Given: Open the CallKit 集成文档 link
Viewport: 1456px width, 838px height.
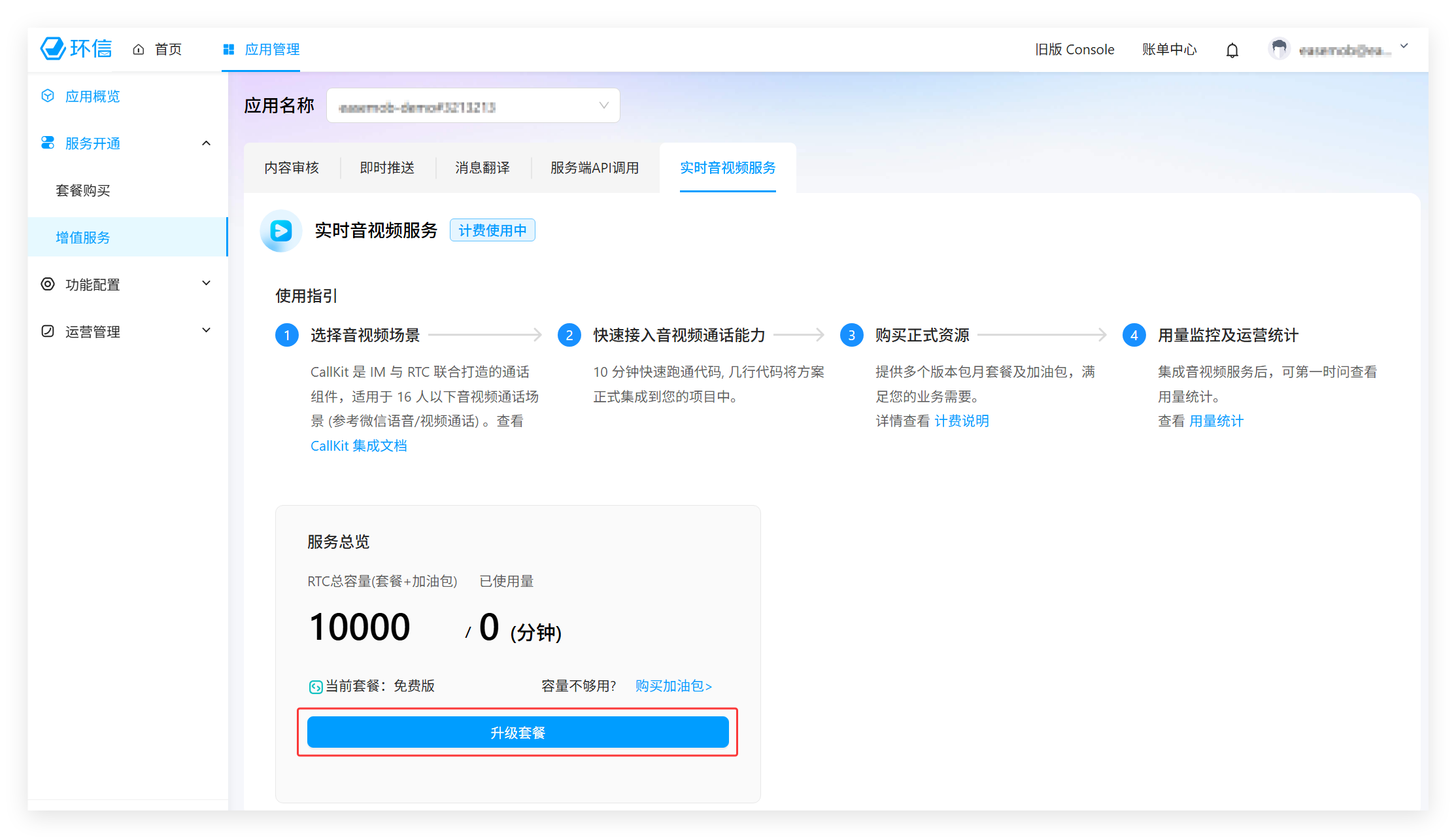Looking at the screenshot, I should tap(358, 446).
